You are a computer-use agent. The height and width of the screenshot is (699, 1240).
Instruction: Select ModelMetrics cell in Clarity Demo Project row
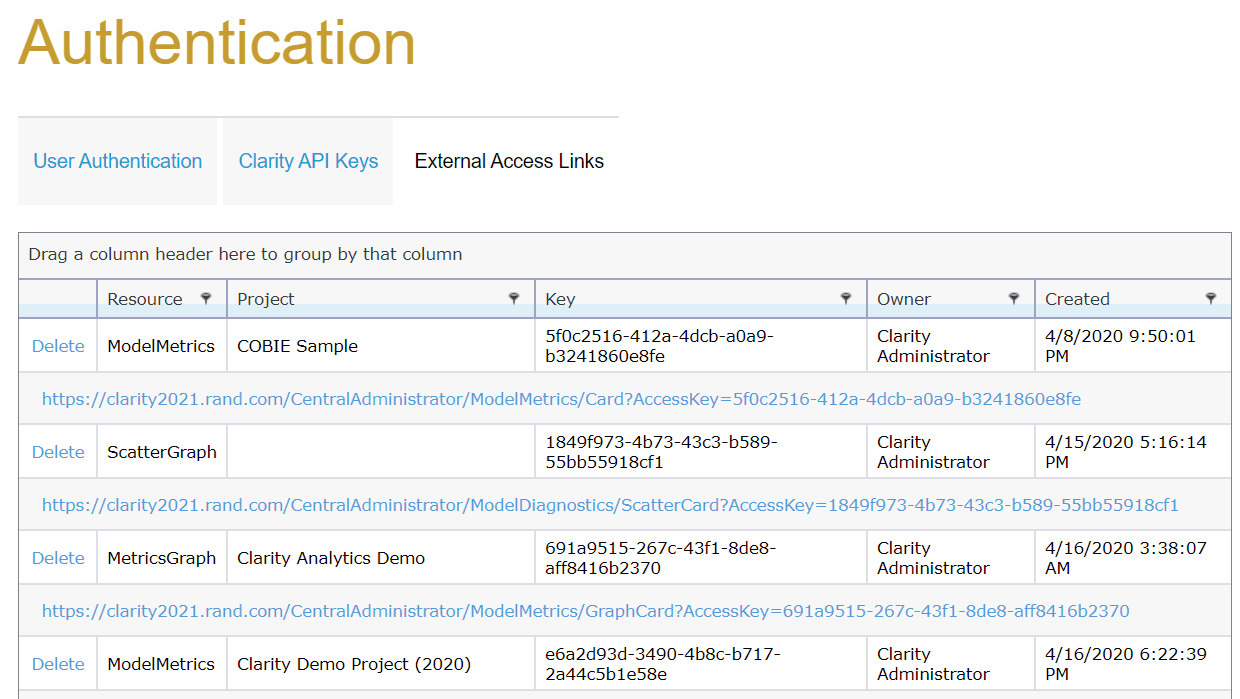coord(162,664)
